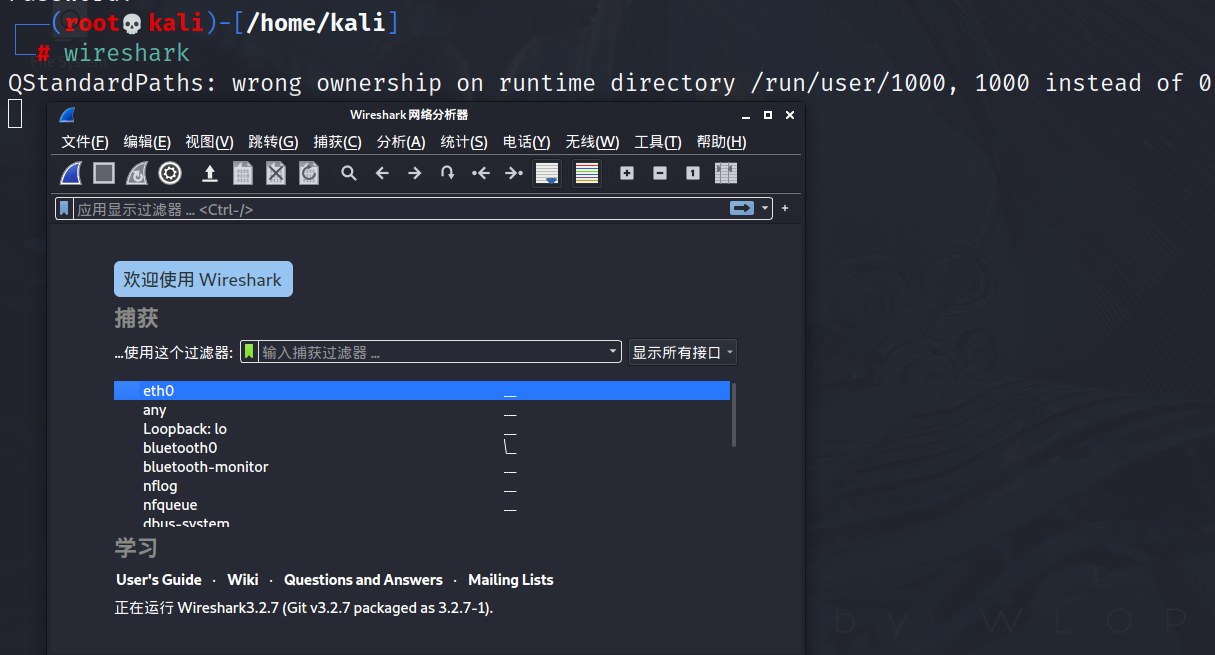The width and height of the screenshot is (1215, 655).
Task: Open the 显示所有接口 dropdown
Action: click(x=683, y=352)
